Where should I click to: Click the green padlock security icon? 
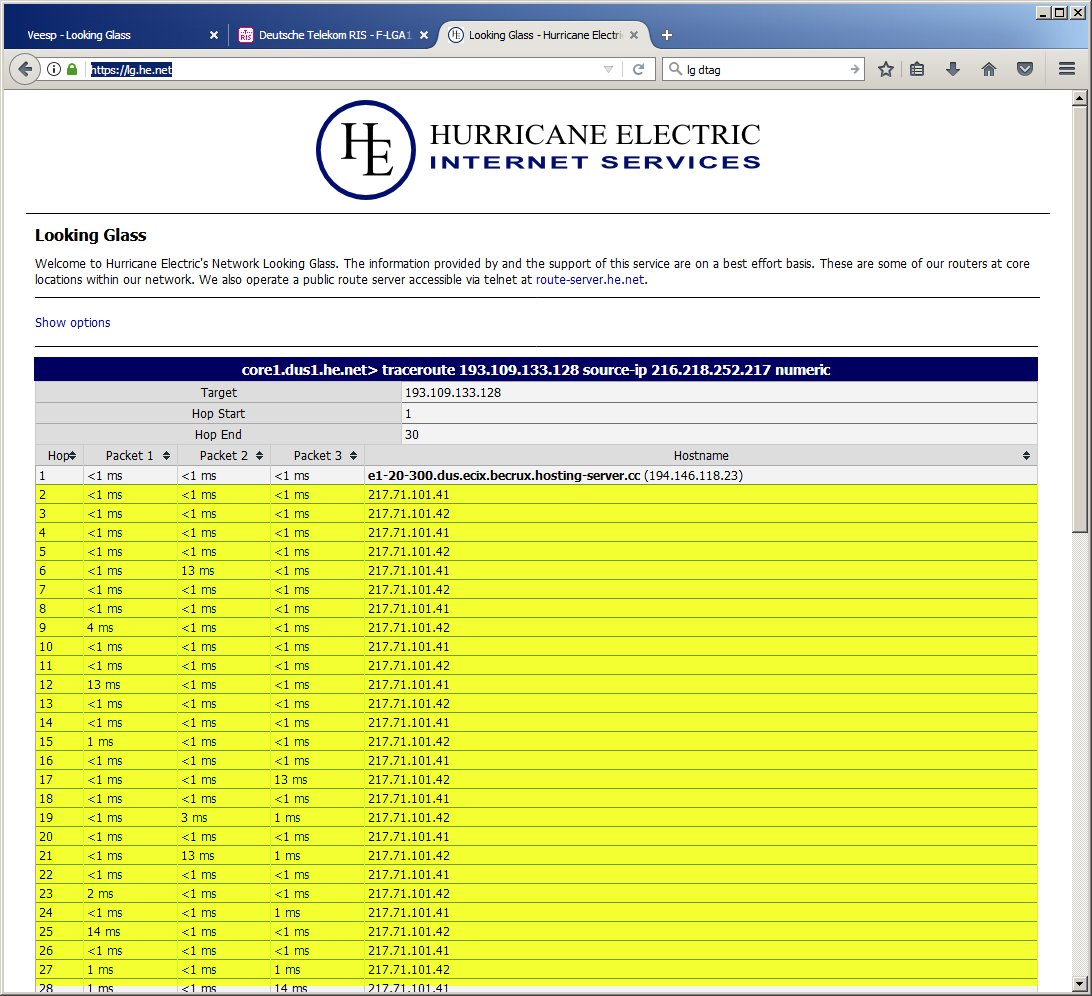[72, 69]
